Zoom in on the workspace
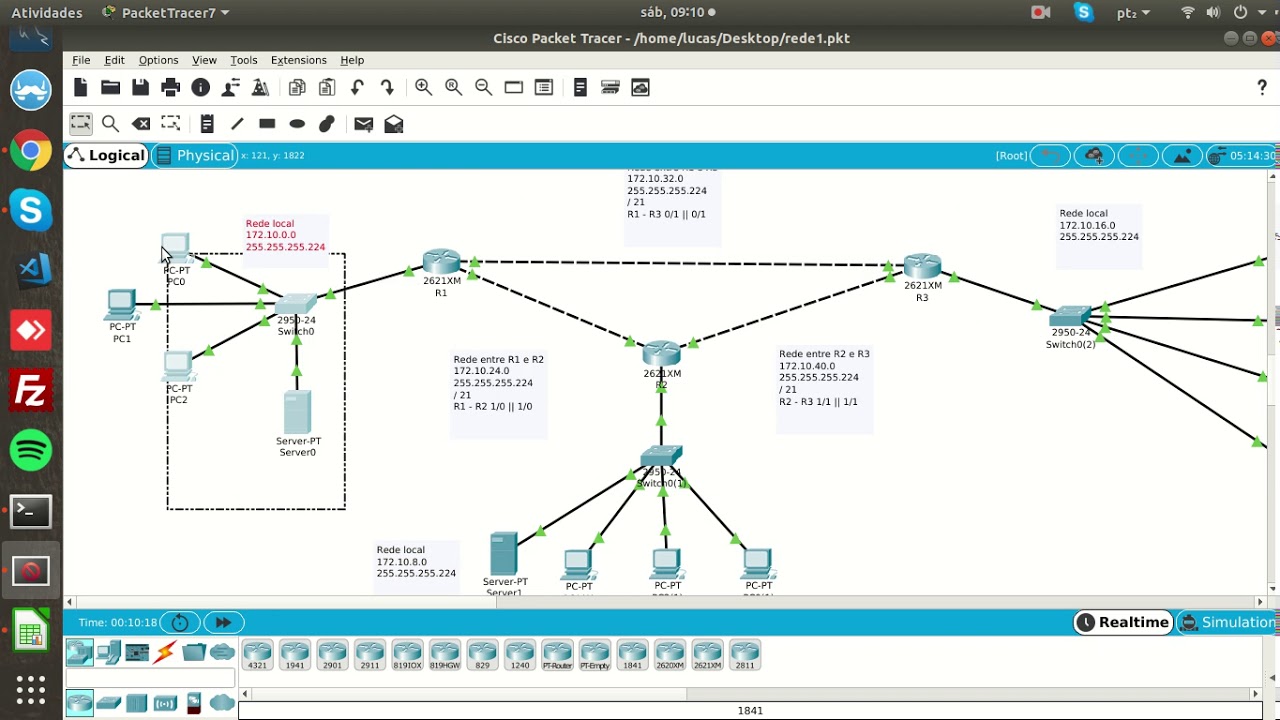The width and height of the screenshot is (1280, 720). (424, 88)
